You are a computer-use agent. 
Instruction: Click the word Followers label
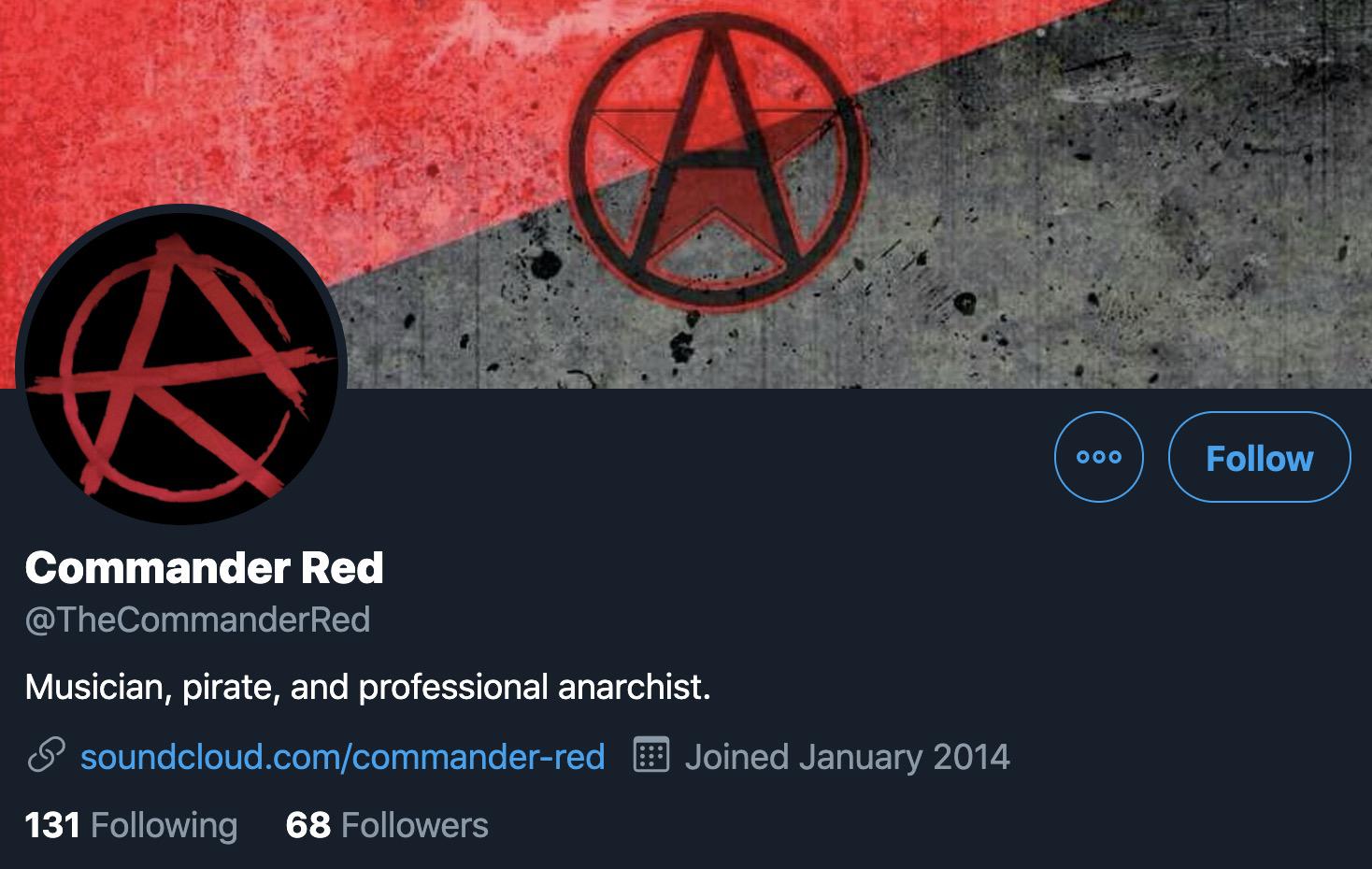point(415,825)
